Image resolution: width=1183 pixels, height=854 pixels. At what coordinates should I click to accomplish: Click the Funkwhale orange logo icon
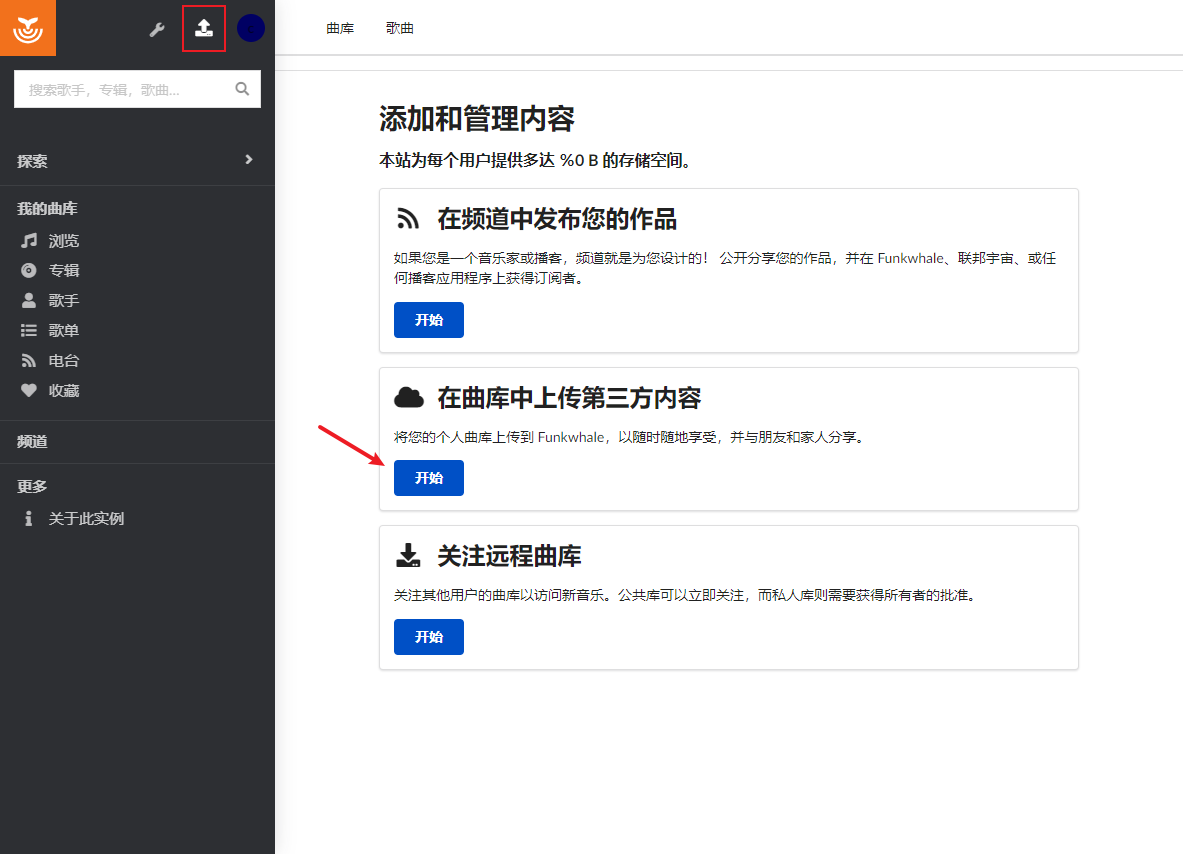28,28
